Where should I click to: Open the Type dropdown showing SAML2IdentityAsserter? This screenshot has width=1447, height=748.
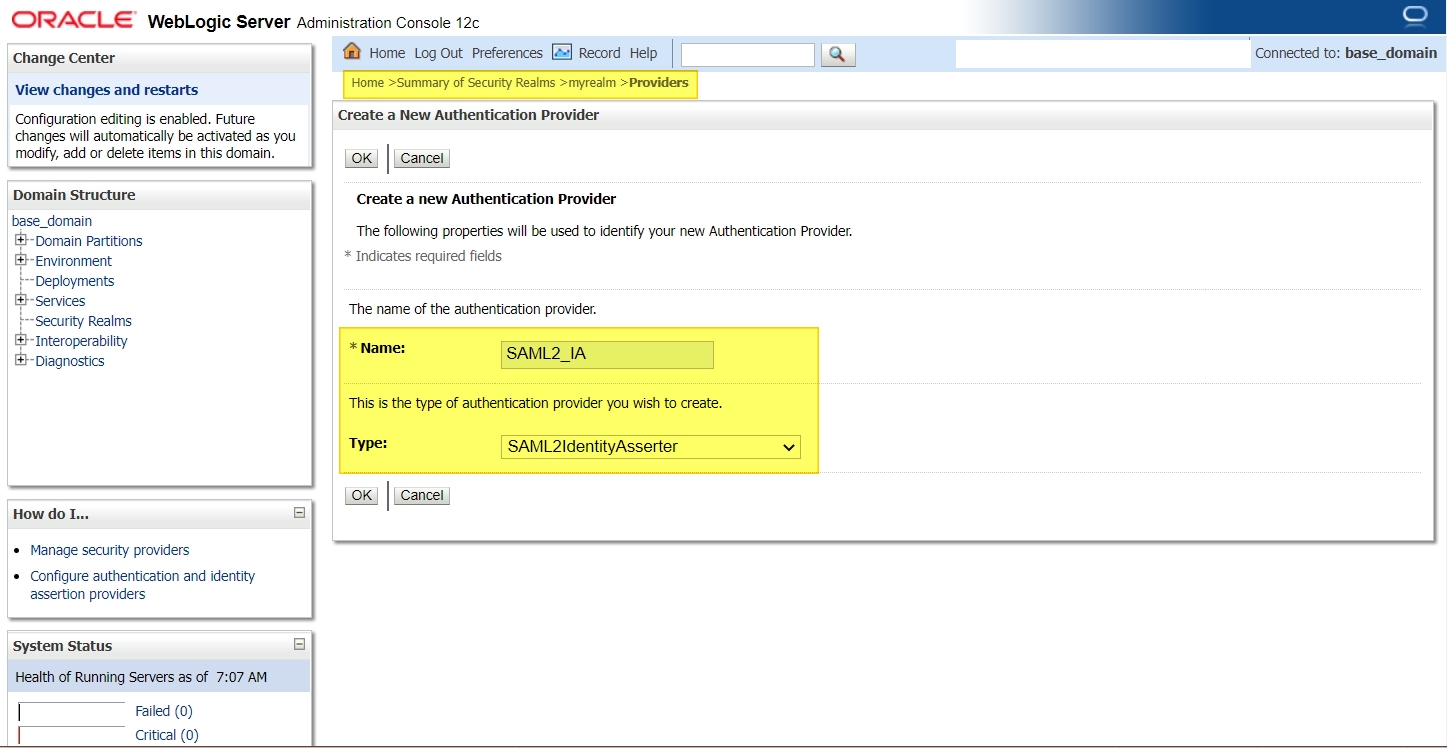[x=650, y=447]
